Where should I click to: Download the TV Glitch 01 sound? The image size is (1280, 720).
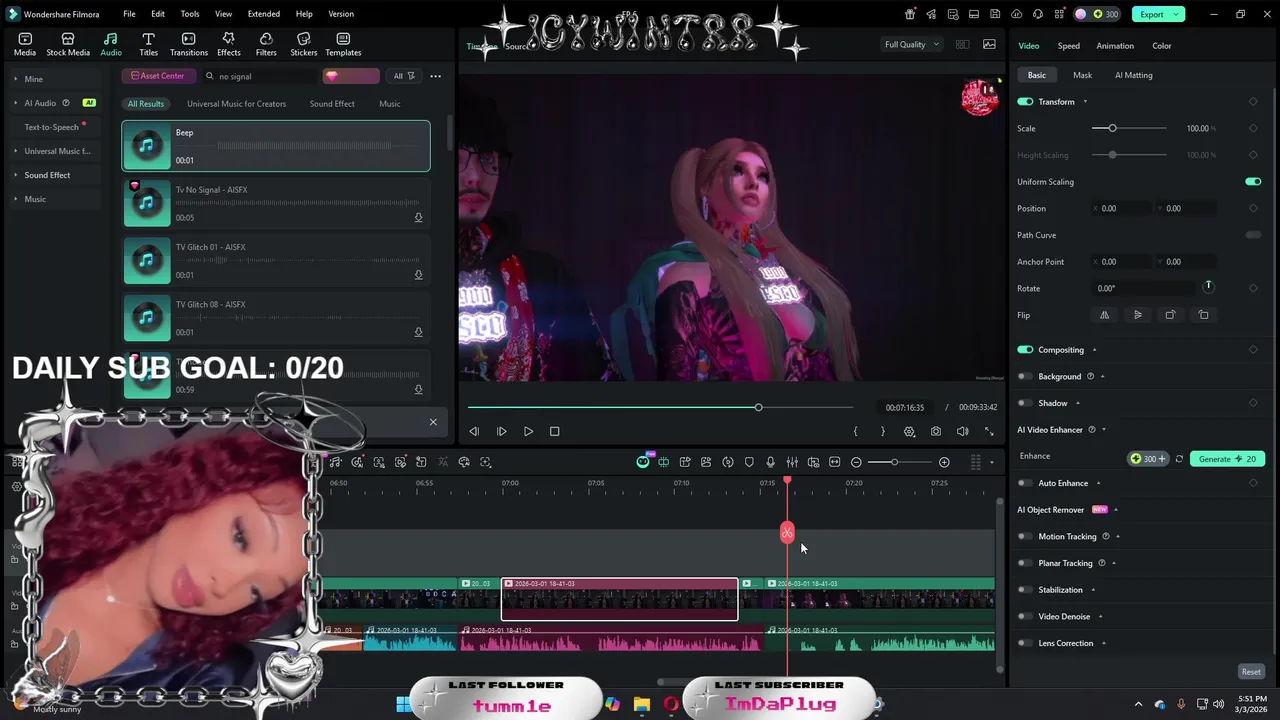(x=418, y=274)
